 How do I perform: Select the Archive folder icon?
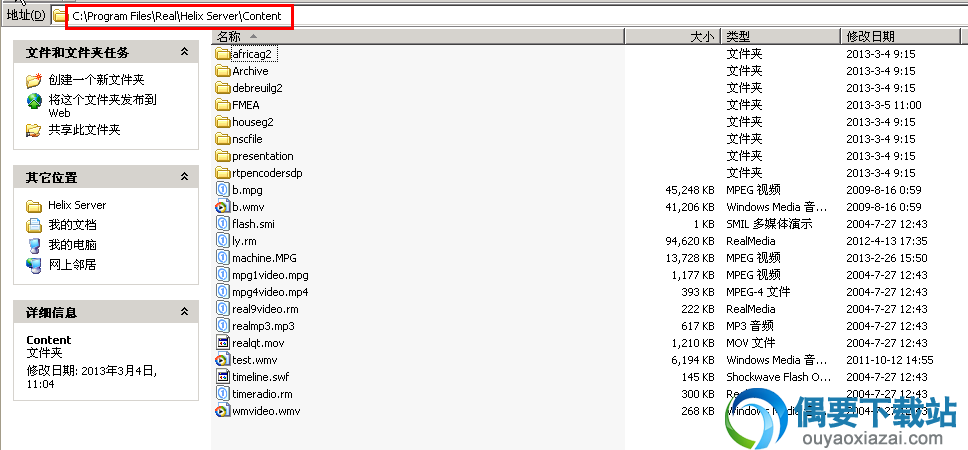[222, 71]
